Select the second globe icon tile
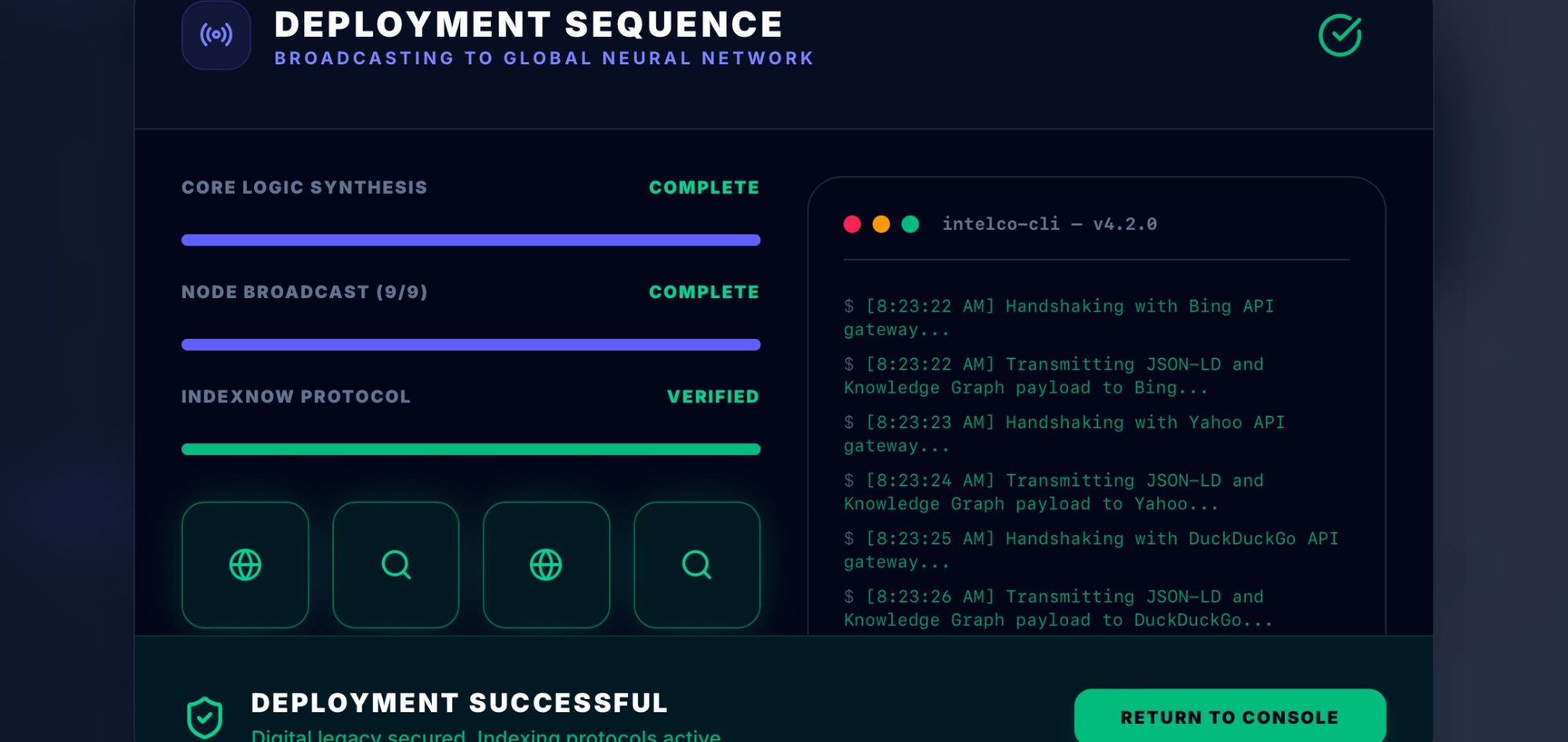Image resolution: width=1568 pixels, height=742 pixels. [x=546, y=565]
